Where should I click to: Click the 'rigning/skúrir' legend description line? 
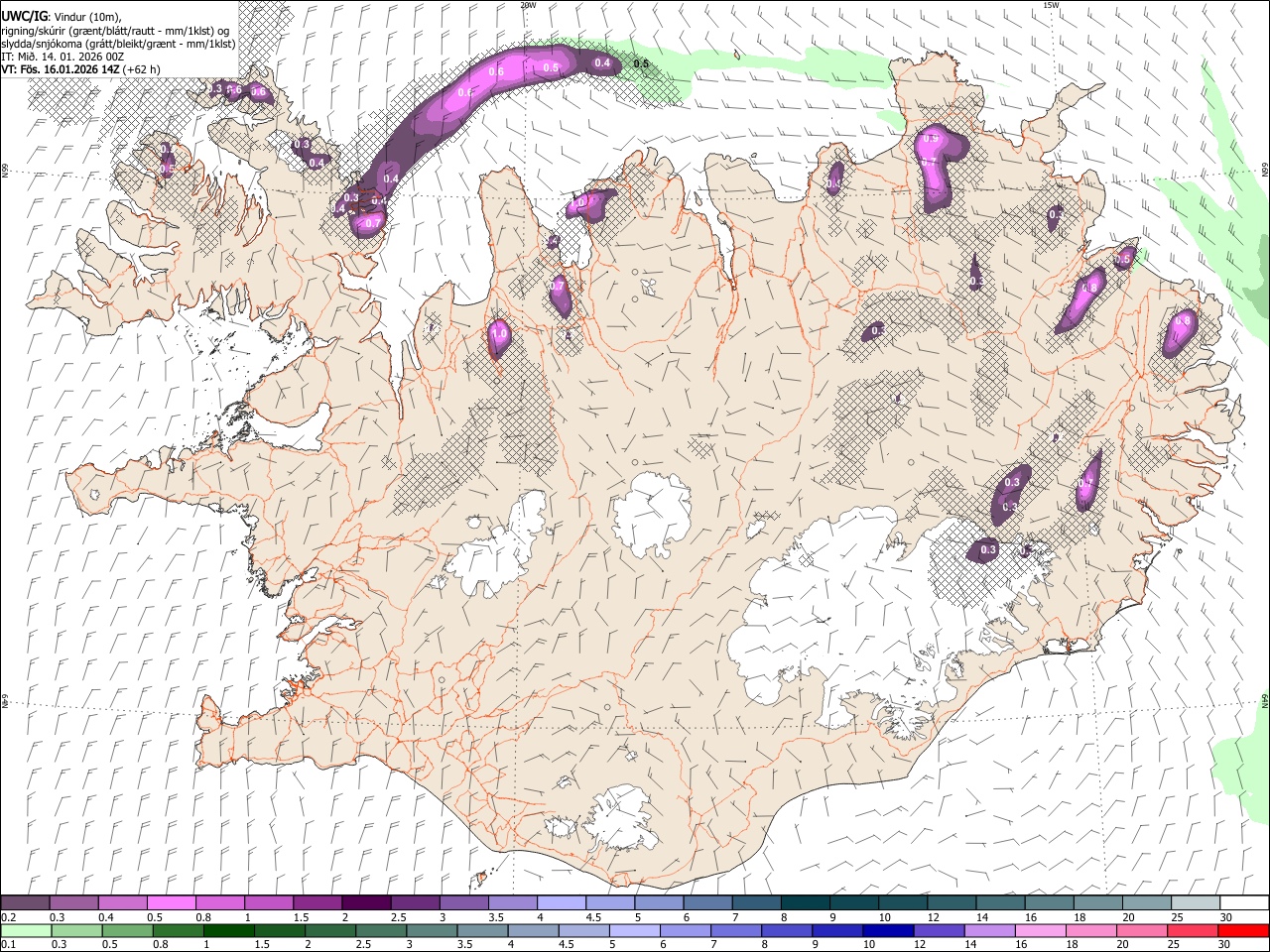[116, 30]
